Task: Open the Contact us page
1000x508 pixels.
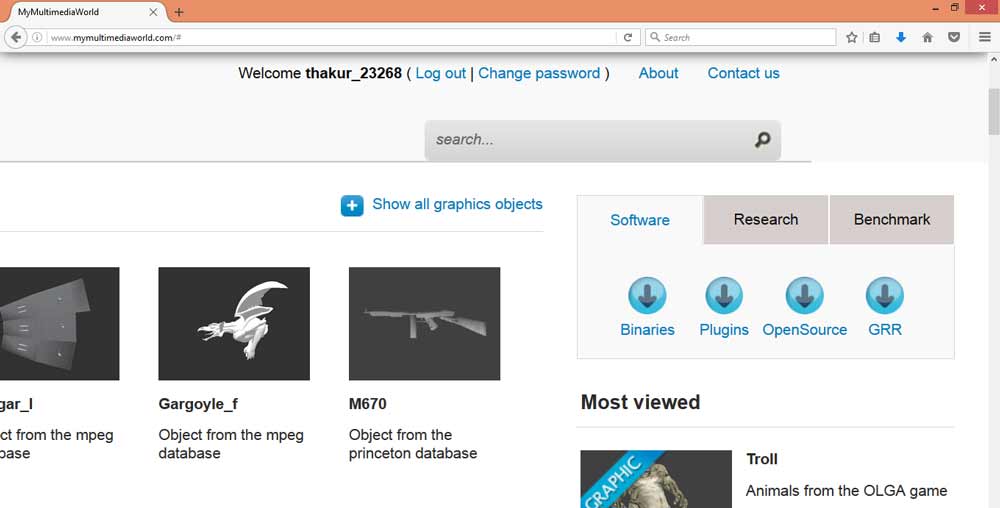Action: 743,73
